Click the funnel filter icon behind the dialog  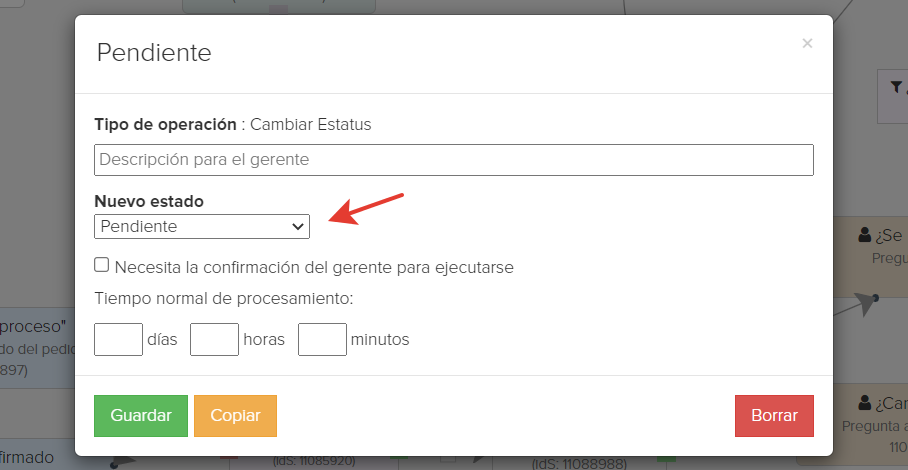pyautogui.click(x=896, y=87)
